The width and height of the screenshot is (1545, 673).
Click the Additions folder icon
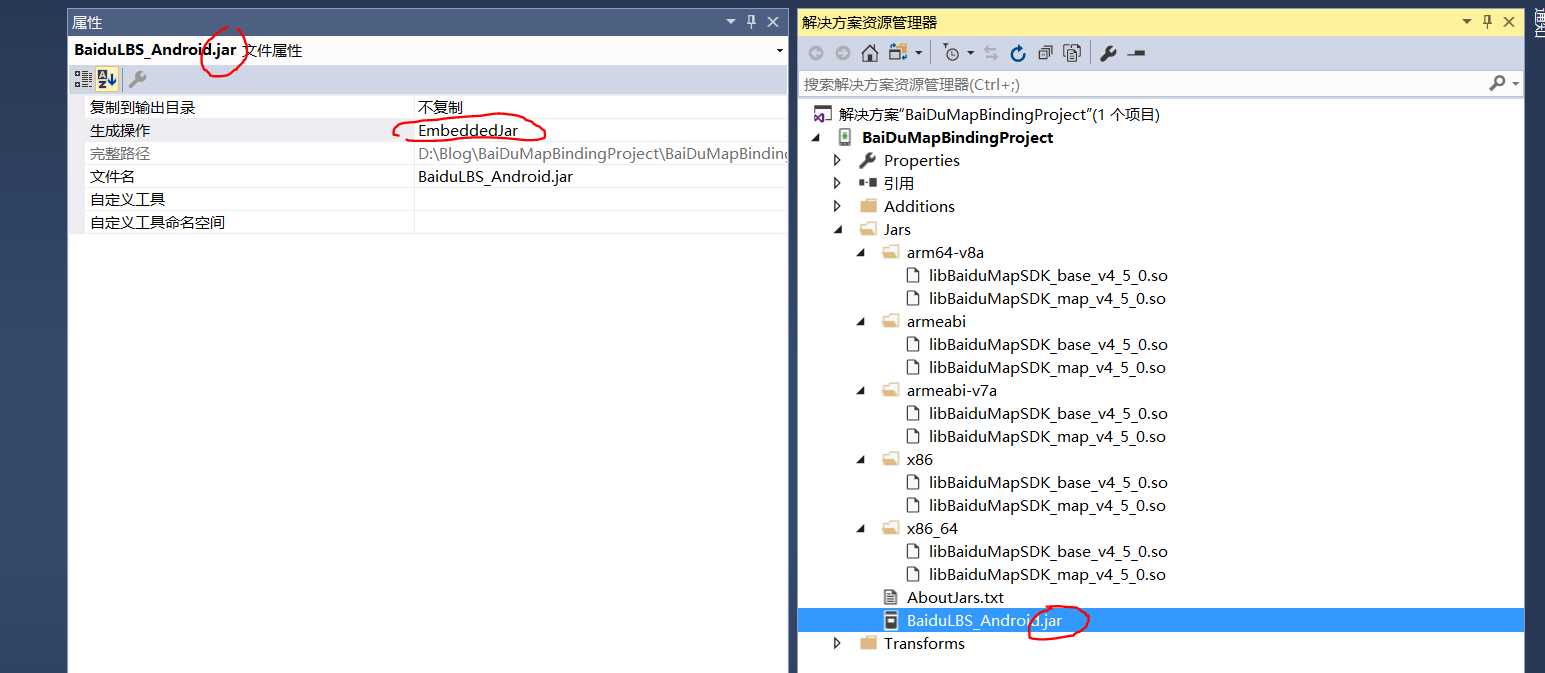click(x=868, y=206)
